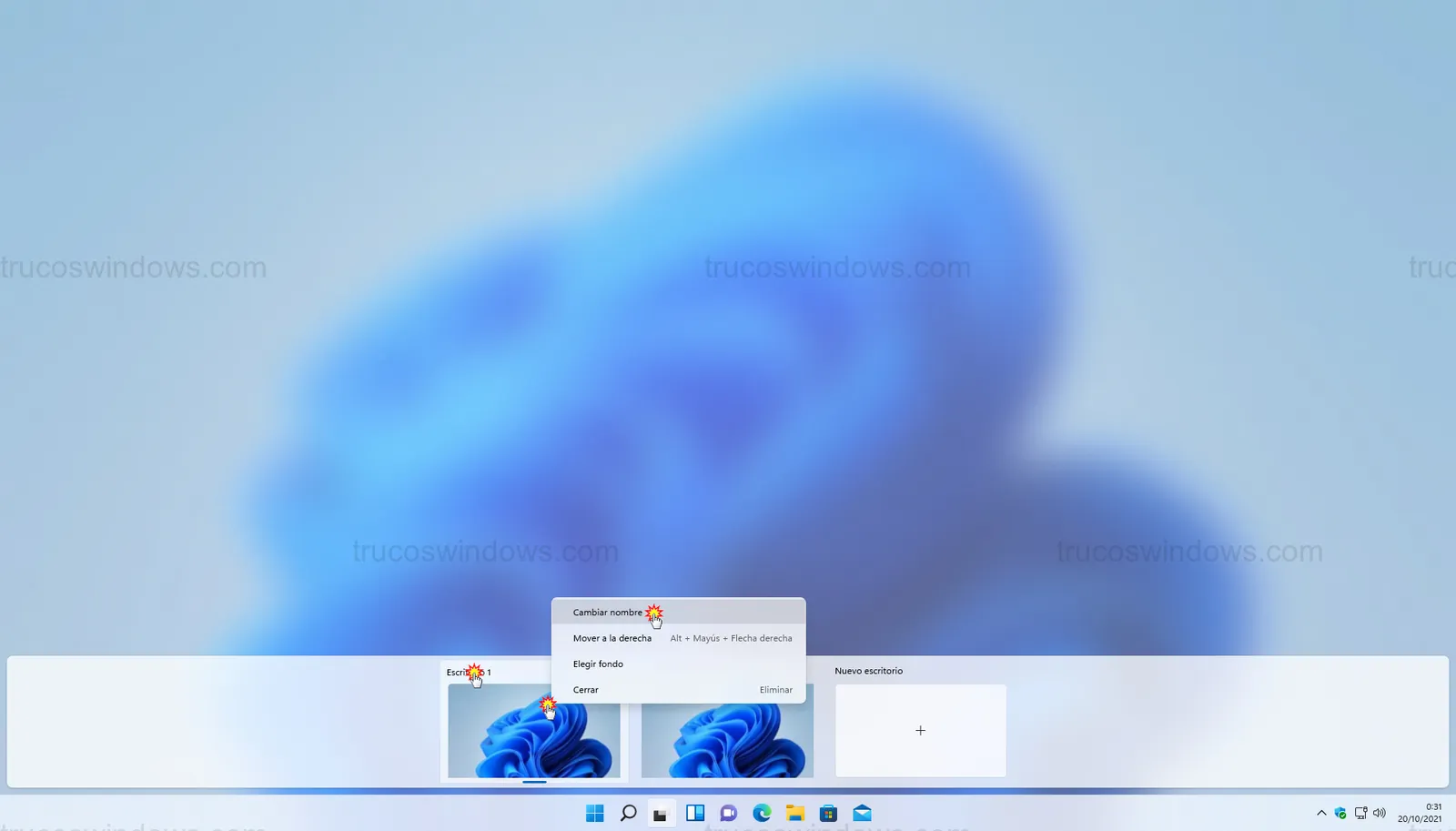Switch to the second virtual desktop thumbnail
Screen dimensions: 1456x831
727,741
